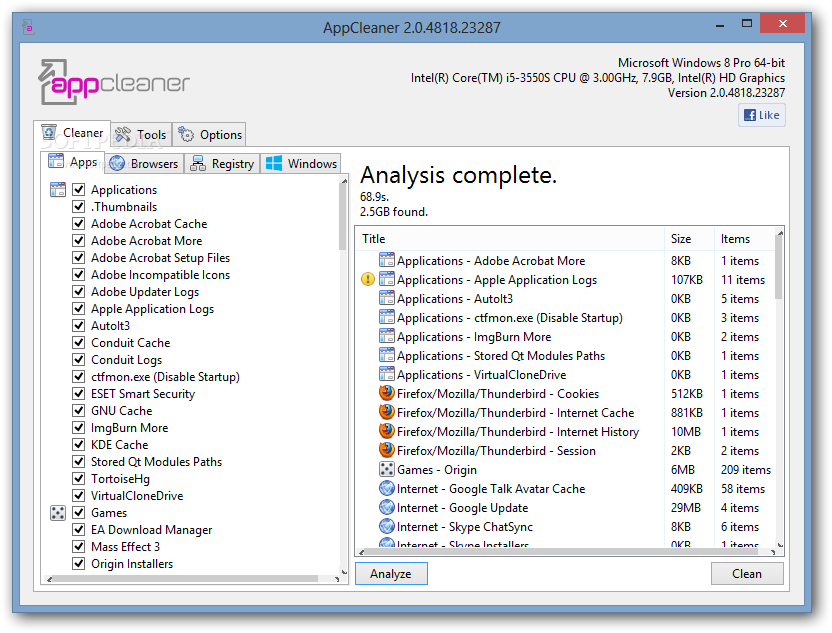
Task: Click the category tree horizontal scrollbar
Action: [186, 579]
